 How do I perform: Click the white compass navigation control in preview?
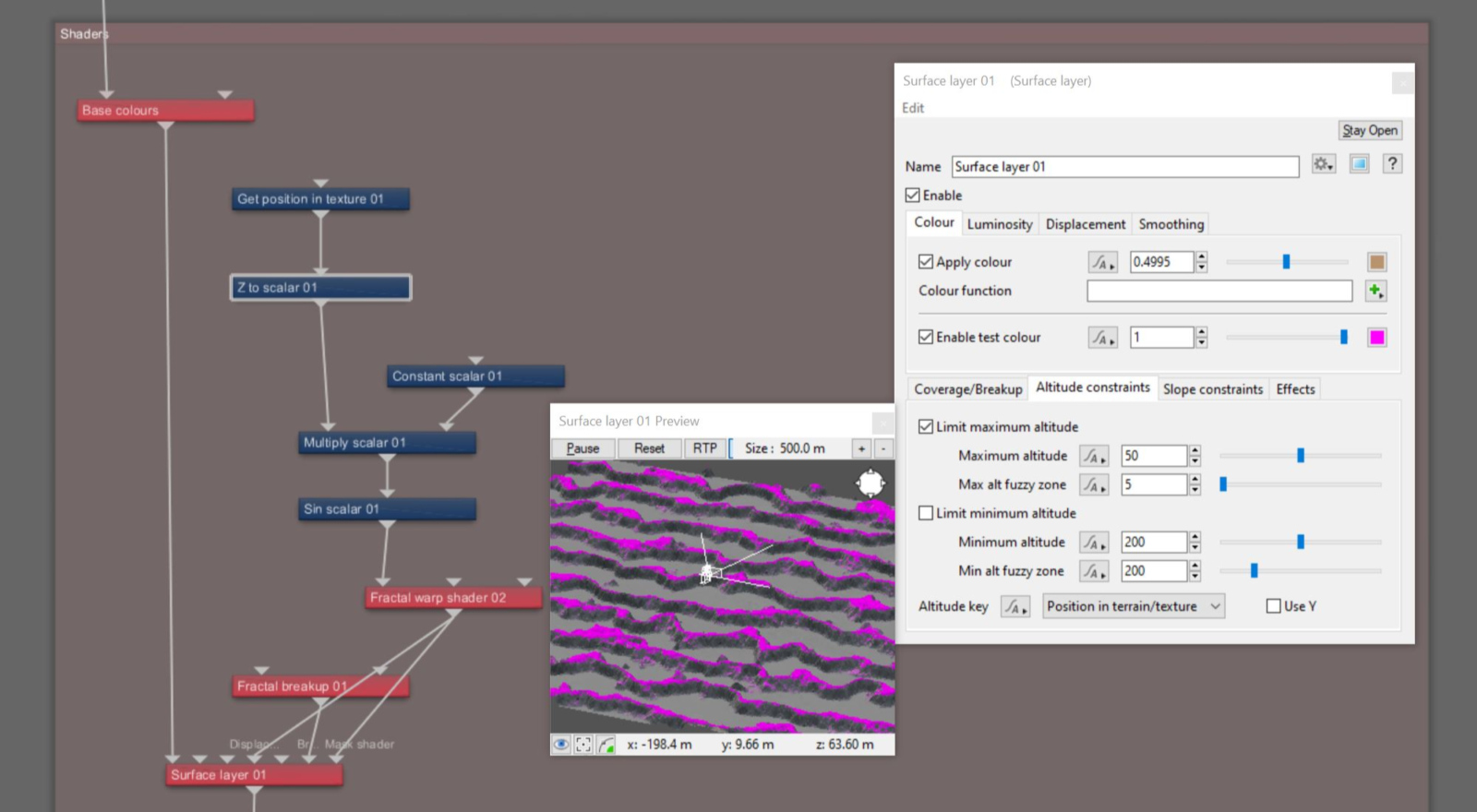pyautogui.click(x=871, y=483)
